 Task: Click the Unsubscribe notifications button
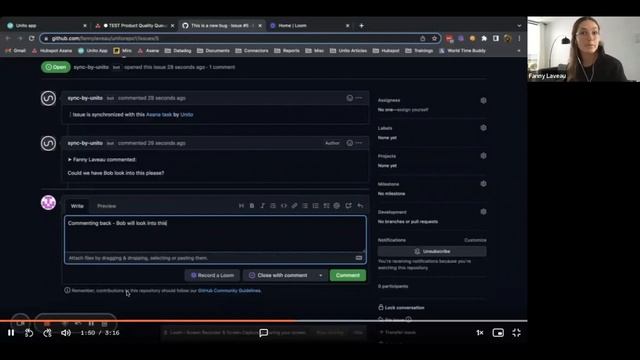tap(432, 251)
